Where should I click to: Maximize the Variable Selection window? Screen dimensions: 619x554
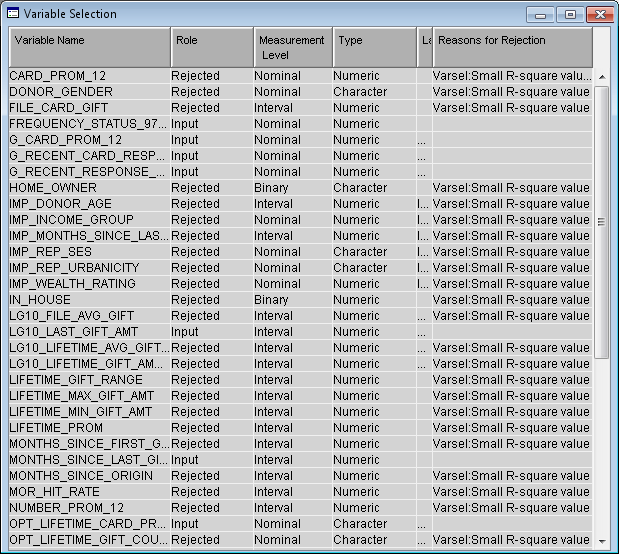pos(570,15)
